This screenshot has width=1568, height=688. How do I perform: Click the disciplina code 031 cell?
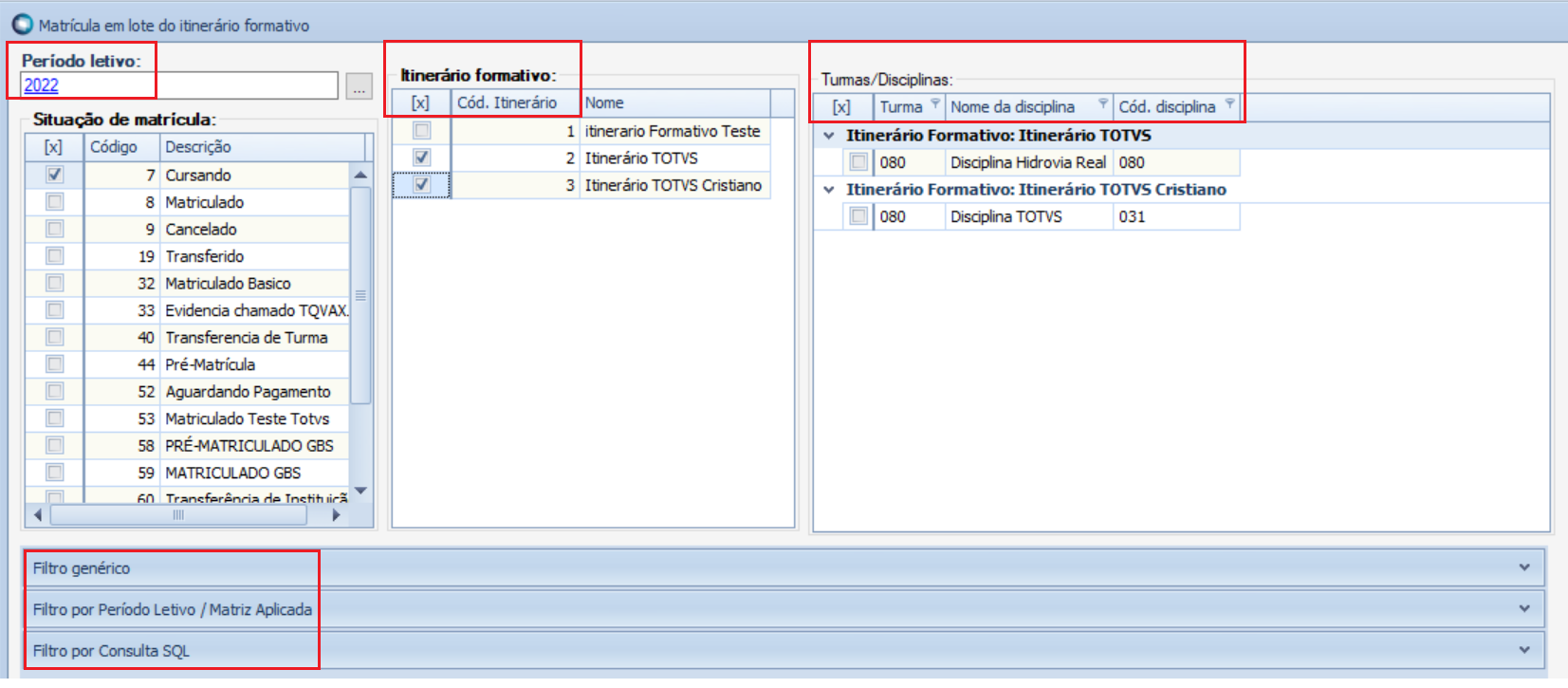pyautogui.click(x=1176, y=216)
